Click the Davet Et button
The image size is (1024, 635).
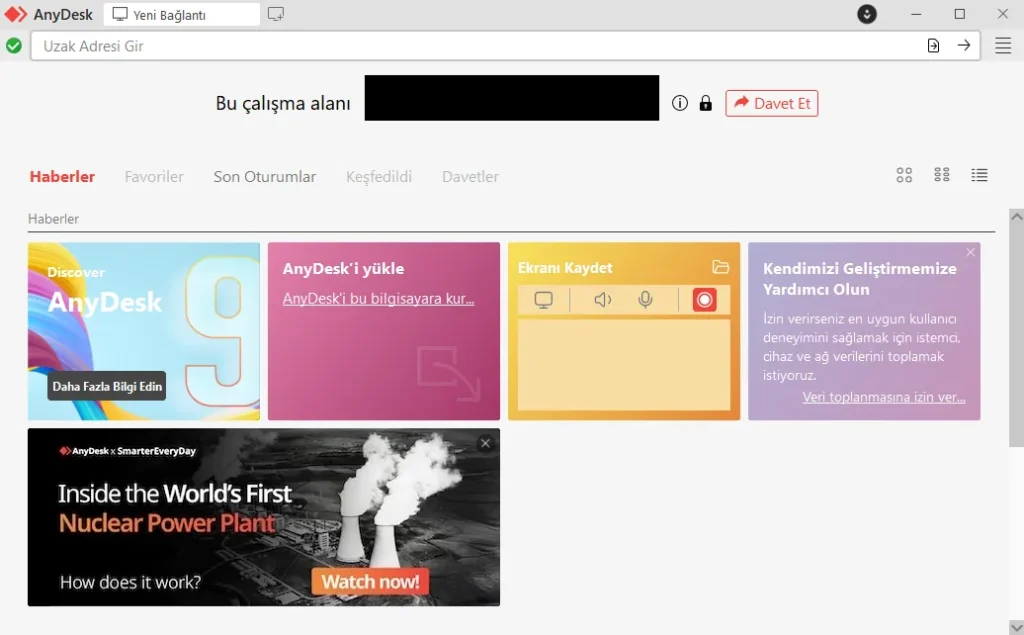click(x=771, y=103)
